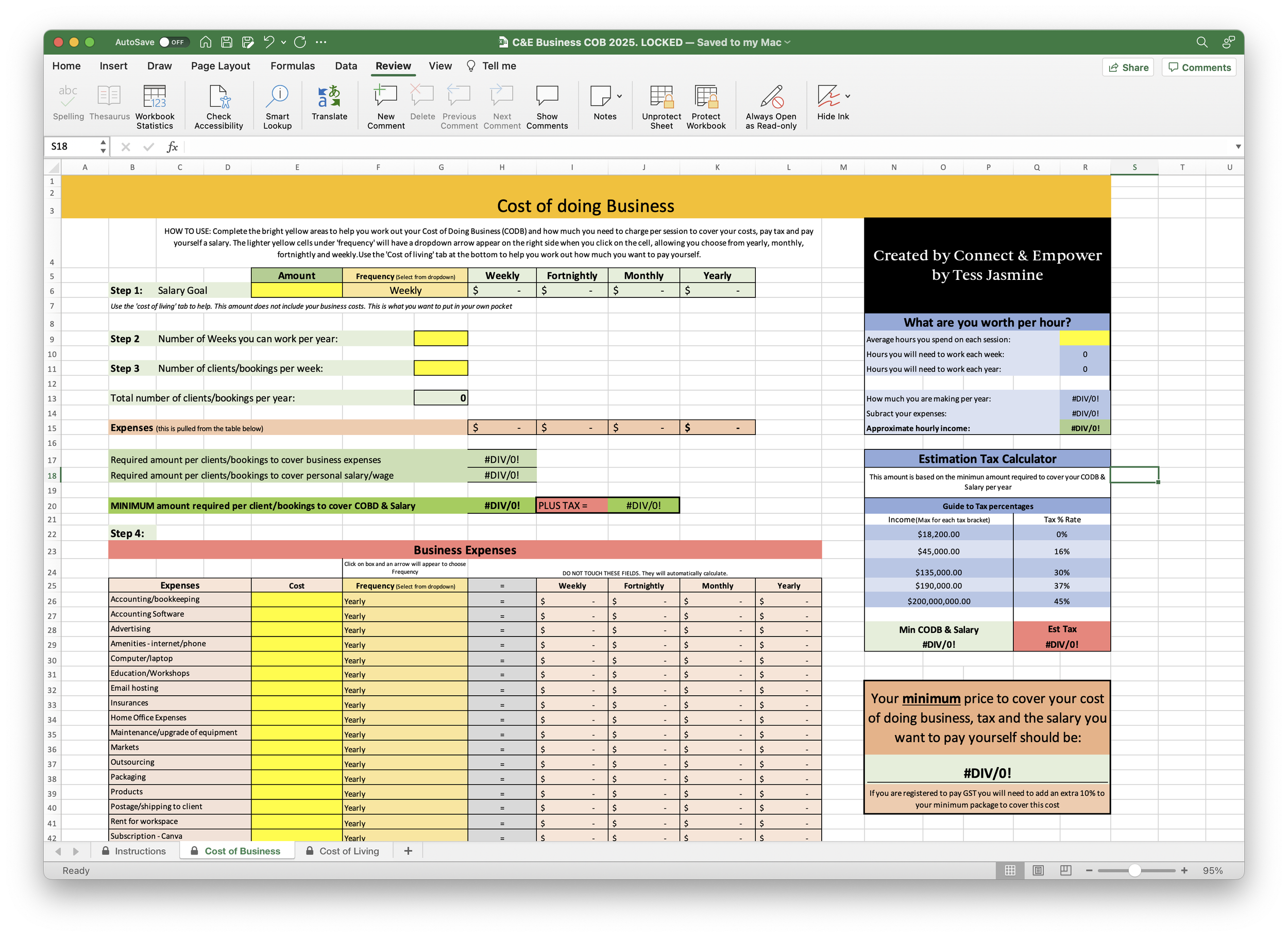Select the yellow Salary Goal amount cell
This screenshot has height=937, width=1288.
pyautogui.click(x=296, y=290)
